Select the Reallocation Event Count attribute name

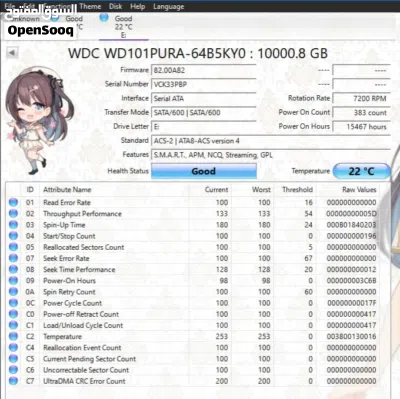click(82, 348)
